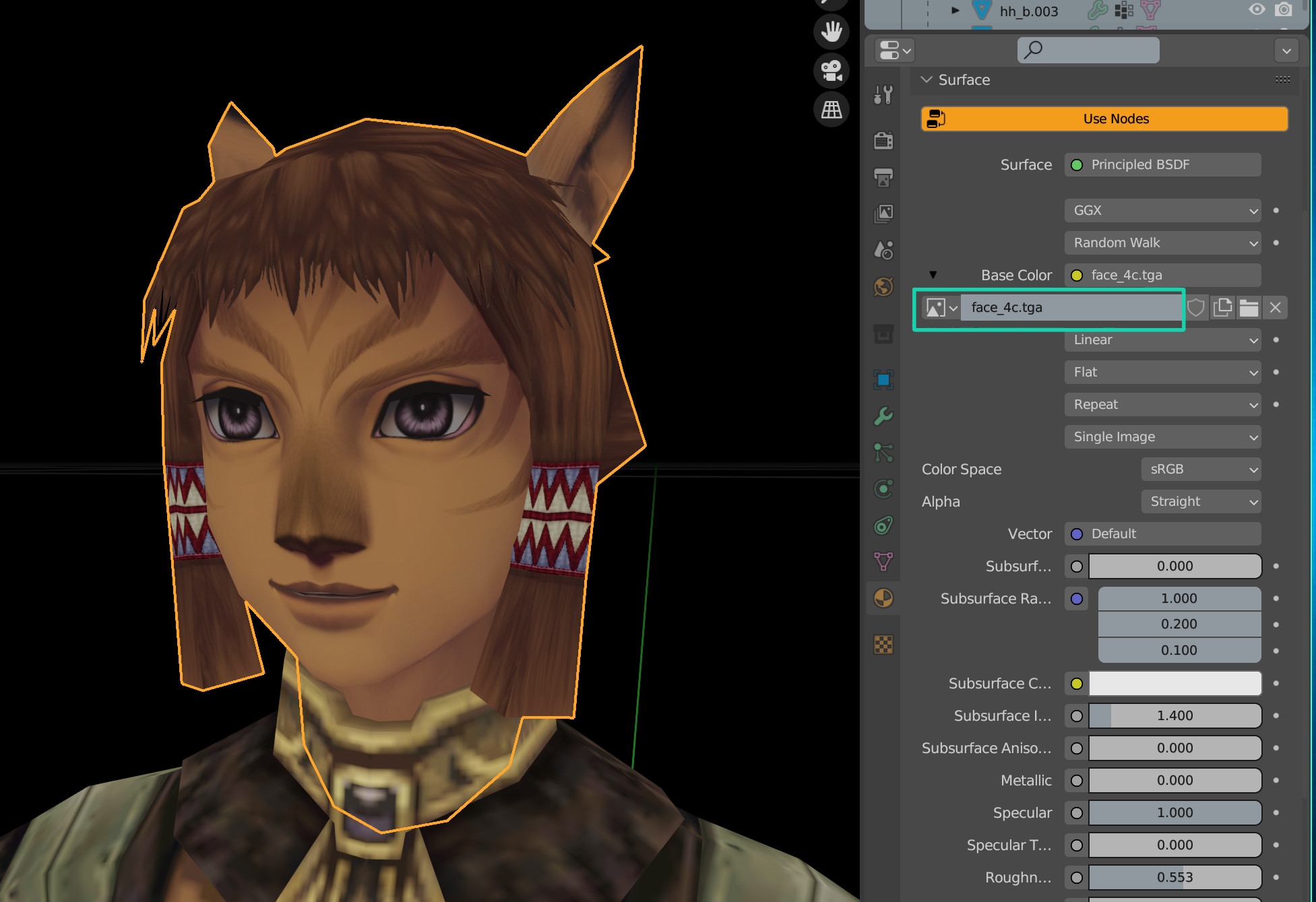1316x902 pixels.
Task: Open the Repeat extension dropdown
Action: coord(1162,405)
